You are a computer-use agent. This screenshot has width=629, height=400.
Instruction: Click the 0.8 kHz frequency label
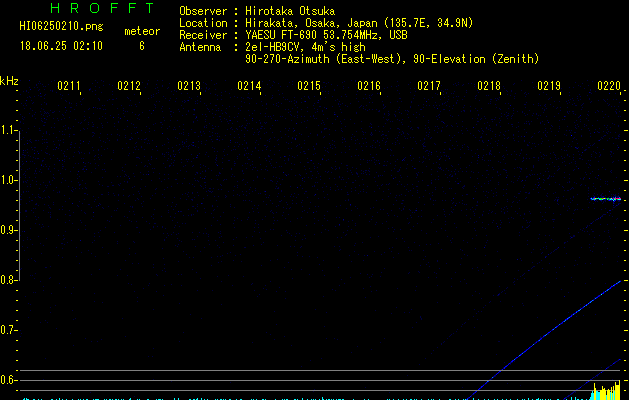pyautogui.click(x=8, y=280)
